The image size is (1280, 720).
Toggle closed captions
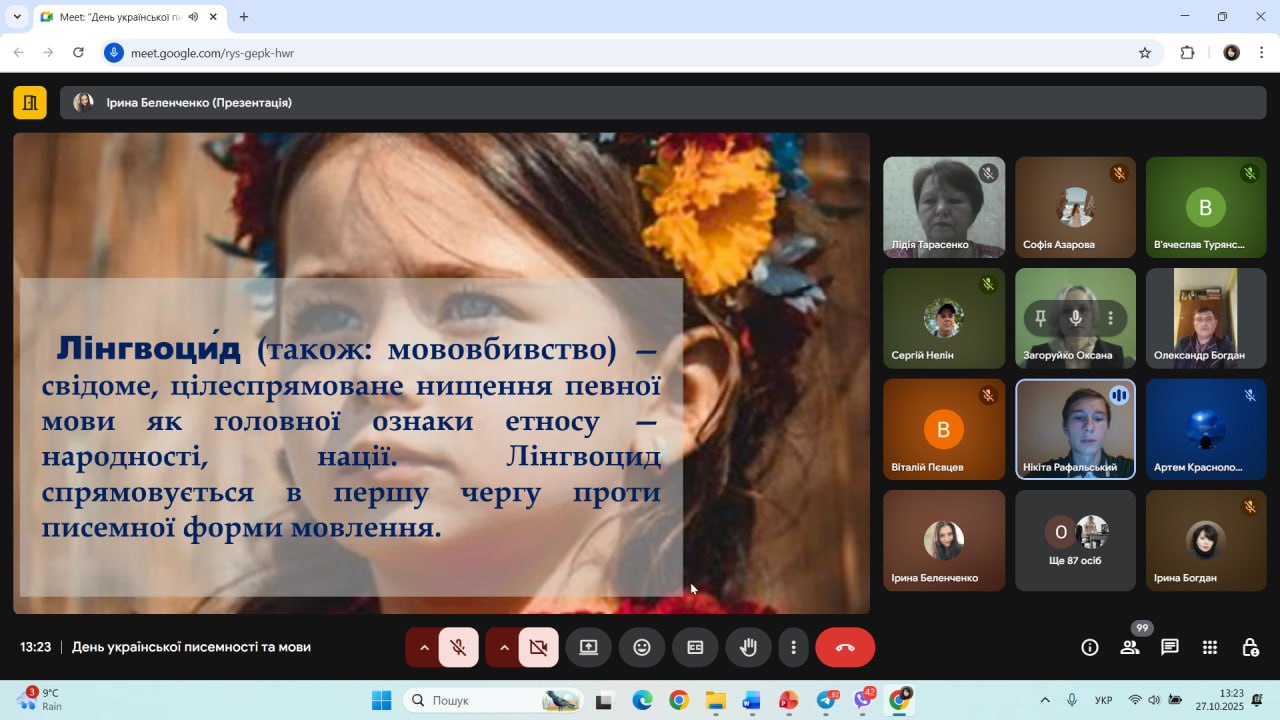click(x=695, y=647)
